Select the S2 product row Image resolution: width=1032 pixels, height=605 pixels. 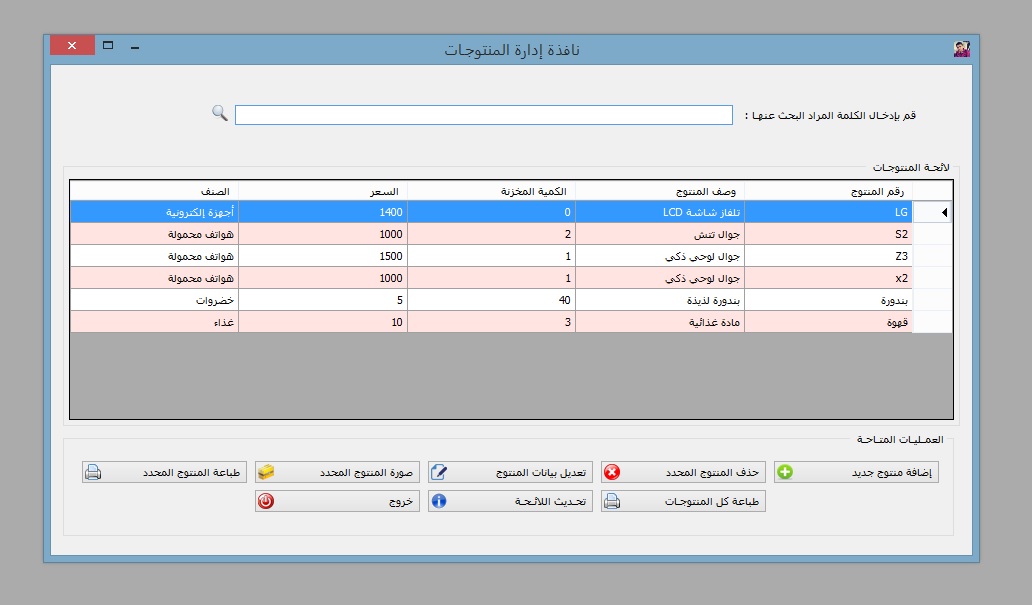coord(828,234)
